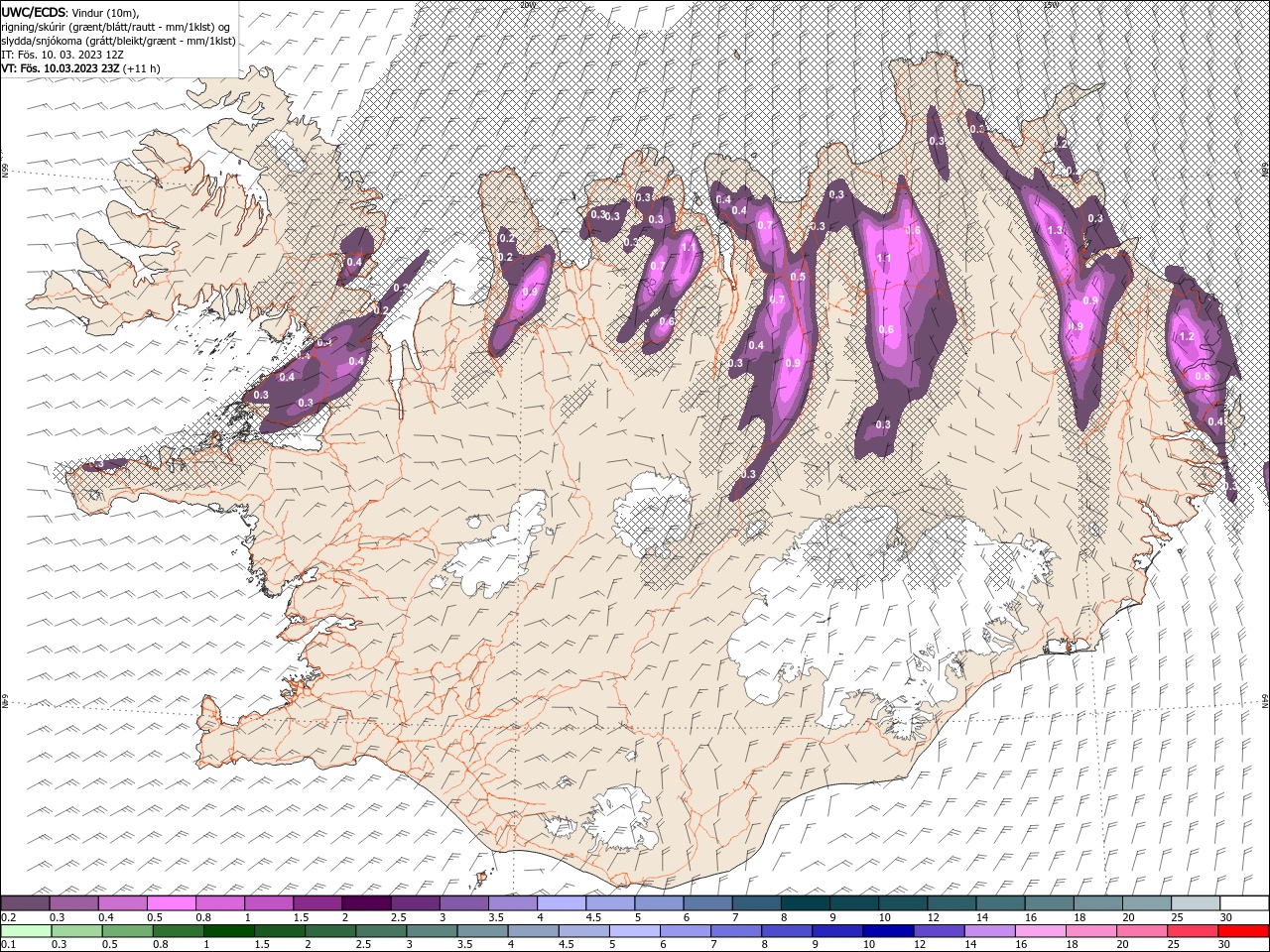This screenshot has height=952, width=1270.
Task: Pick the white swatch after 30 on snow scale
Action: pyautogui.click(x=1244, y=903)
